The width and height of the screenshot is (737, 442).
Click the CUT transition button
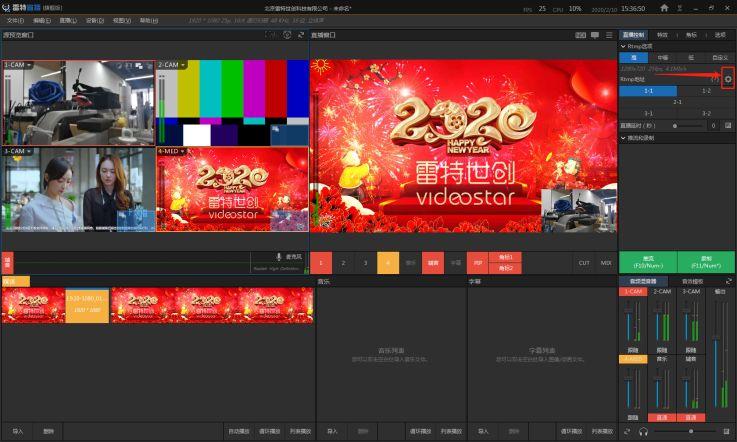click(584, 263)
